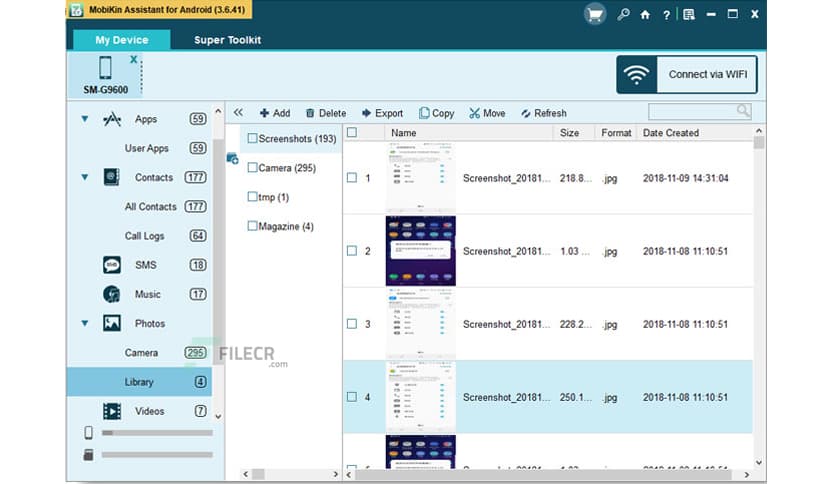Add a new photo with Add button

tap(275, 113)
